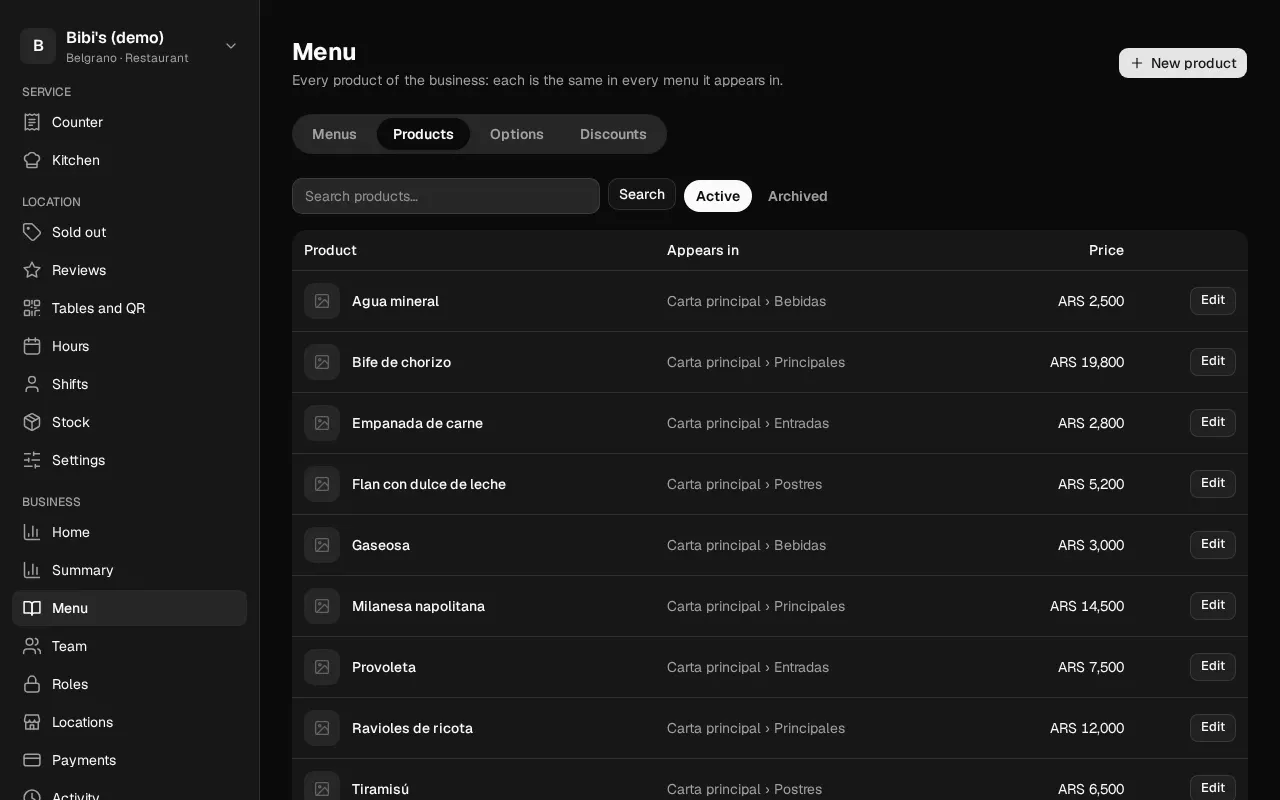Click the Search products input field
Image resolution: width=1280 pixels, height=800 pixels.
[x=446, y=196]
